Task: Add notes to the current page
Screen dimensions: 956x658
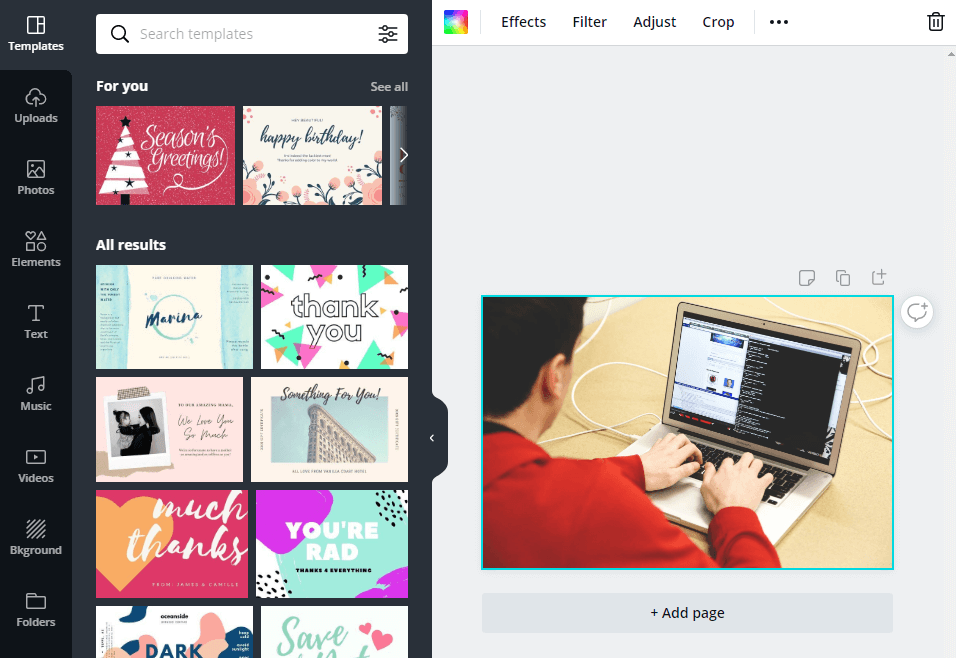Action: pyautogui.click(x=807, y=277)
